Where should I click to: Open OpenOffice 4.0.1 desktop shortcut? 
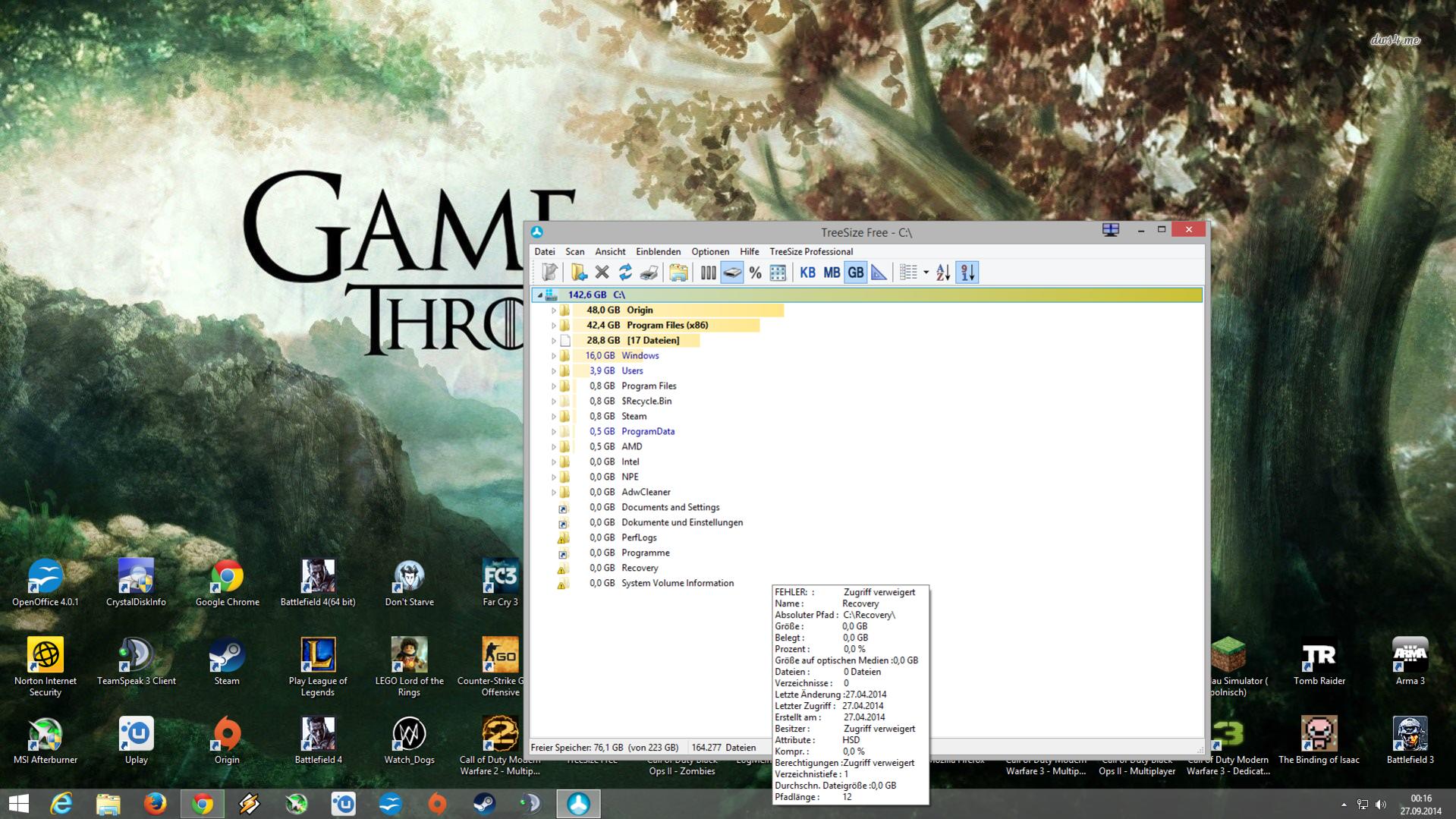pos(46,583)
